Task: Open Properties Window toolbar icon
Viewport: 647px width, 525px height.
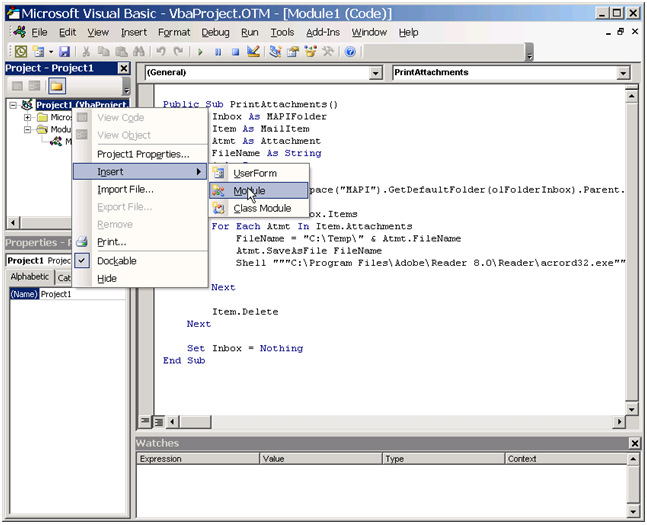Action: coord(293,52)
